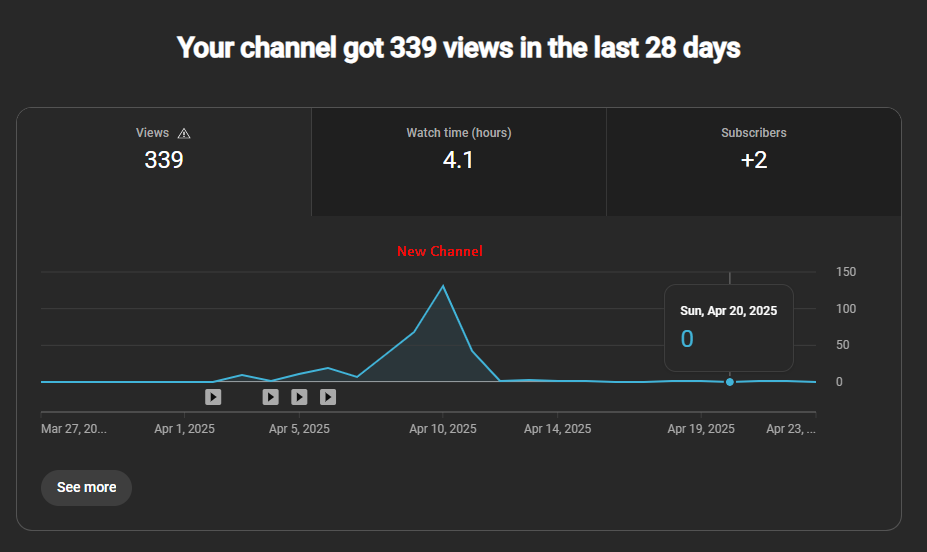
Task: Click the third video published marker icon
Action: point(299,397)
